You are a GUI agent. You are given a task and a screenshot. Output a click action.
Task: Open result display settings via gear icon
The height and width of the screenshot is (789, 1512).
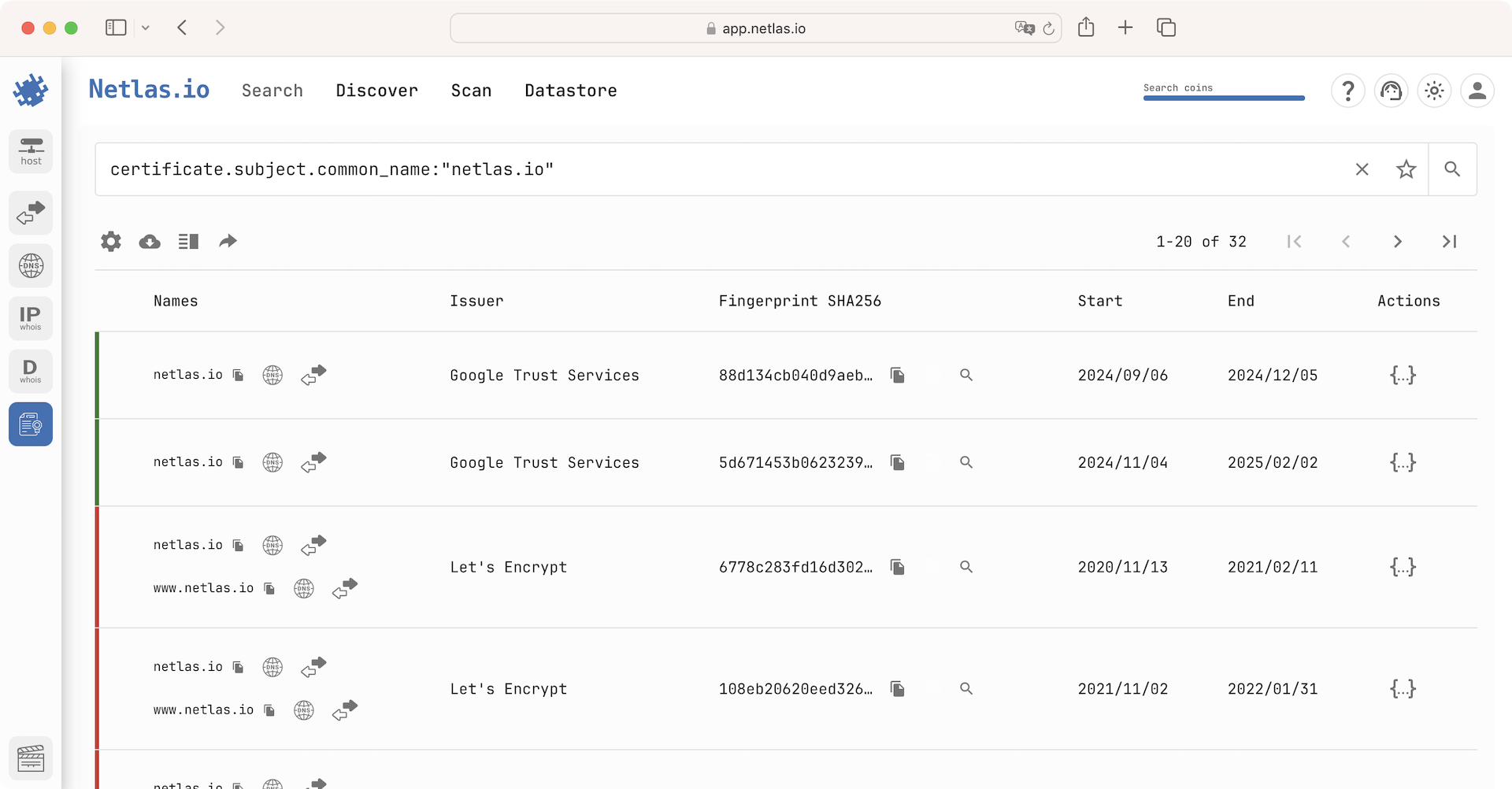point(110,241)
